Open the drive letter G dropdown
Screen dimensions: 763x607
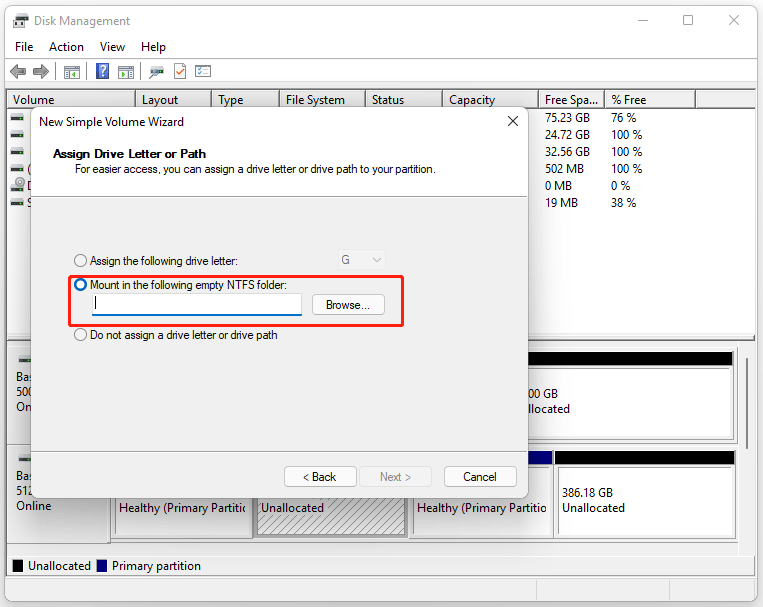(362, 260)
